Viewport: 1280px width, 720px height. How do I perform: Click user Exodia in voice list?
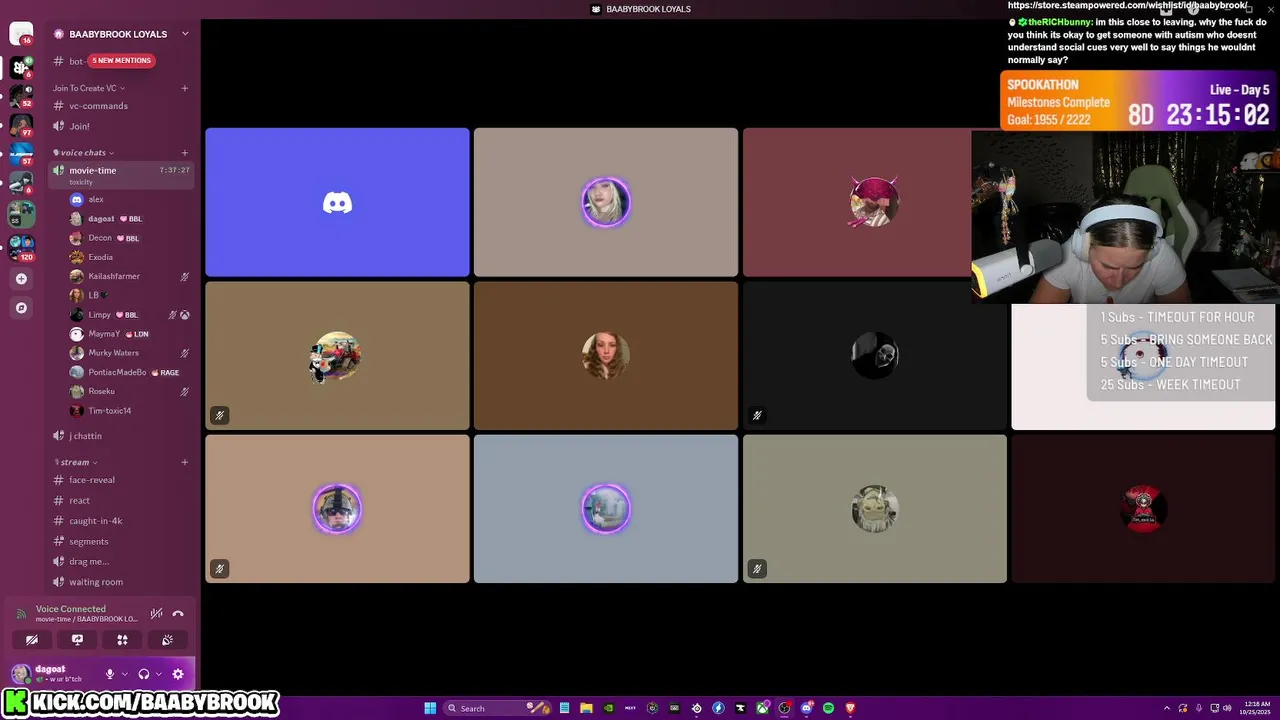click(130, 257)
